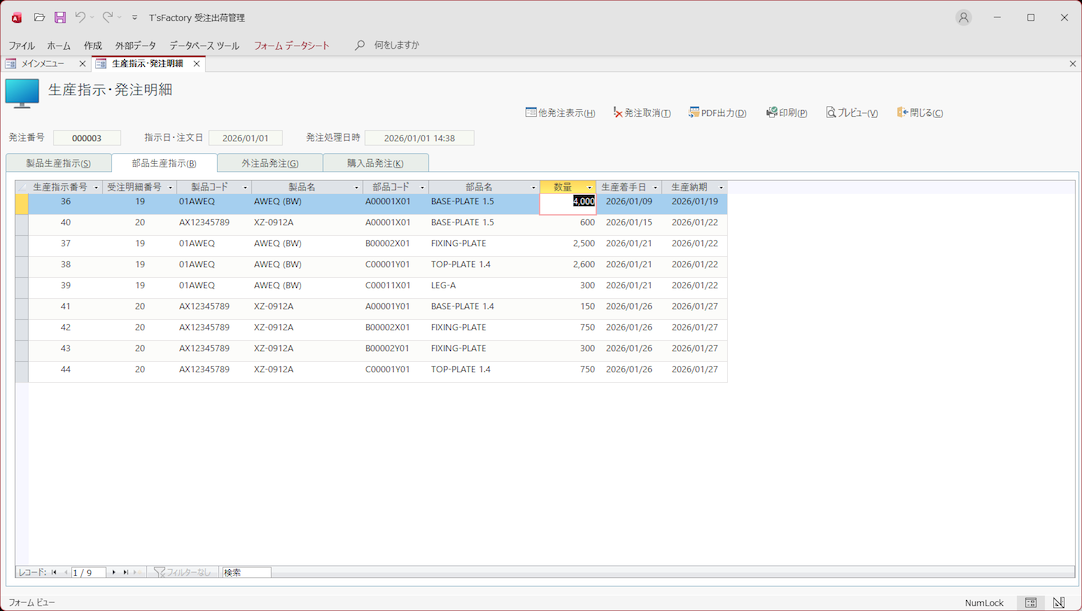1082x611 pixels.
Task: Go to next record navigation arrow
Action: pyautogui.click(x=114, y=573)
